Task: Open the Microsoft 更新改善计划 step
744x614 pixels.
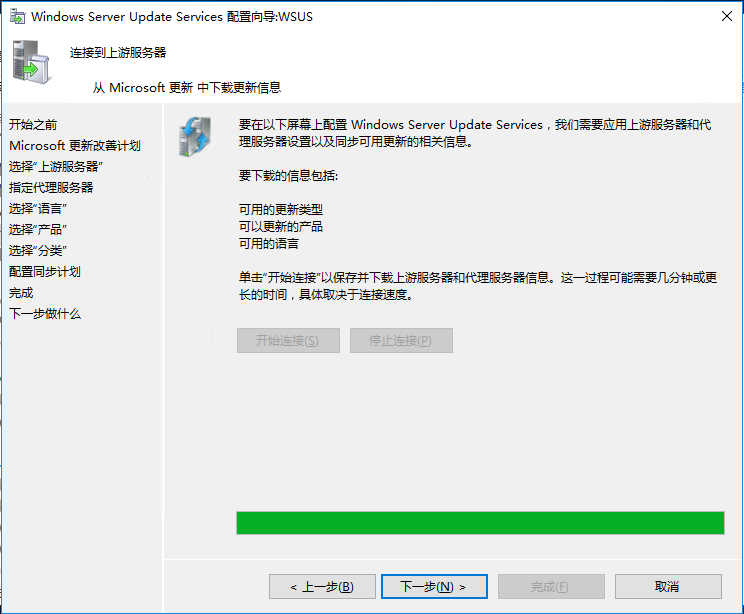Action: tap(75, 146)
